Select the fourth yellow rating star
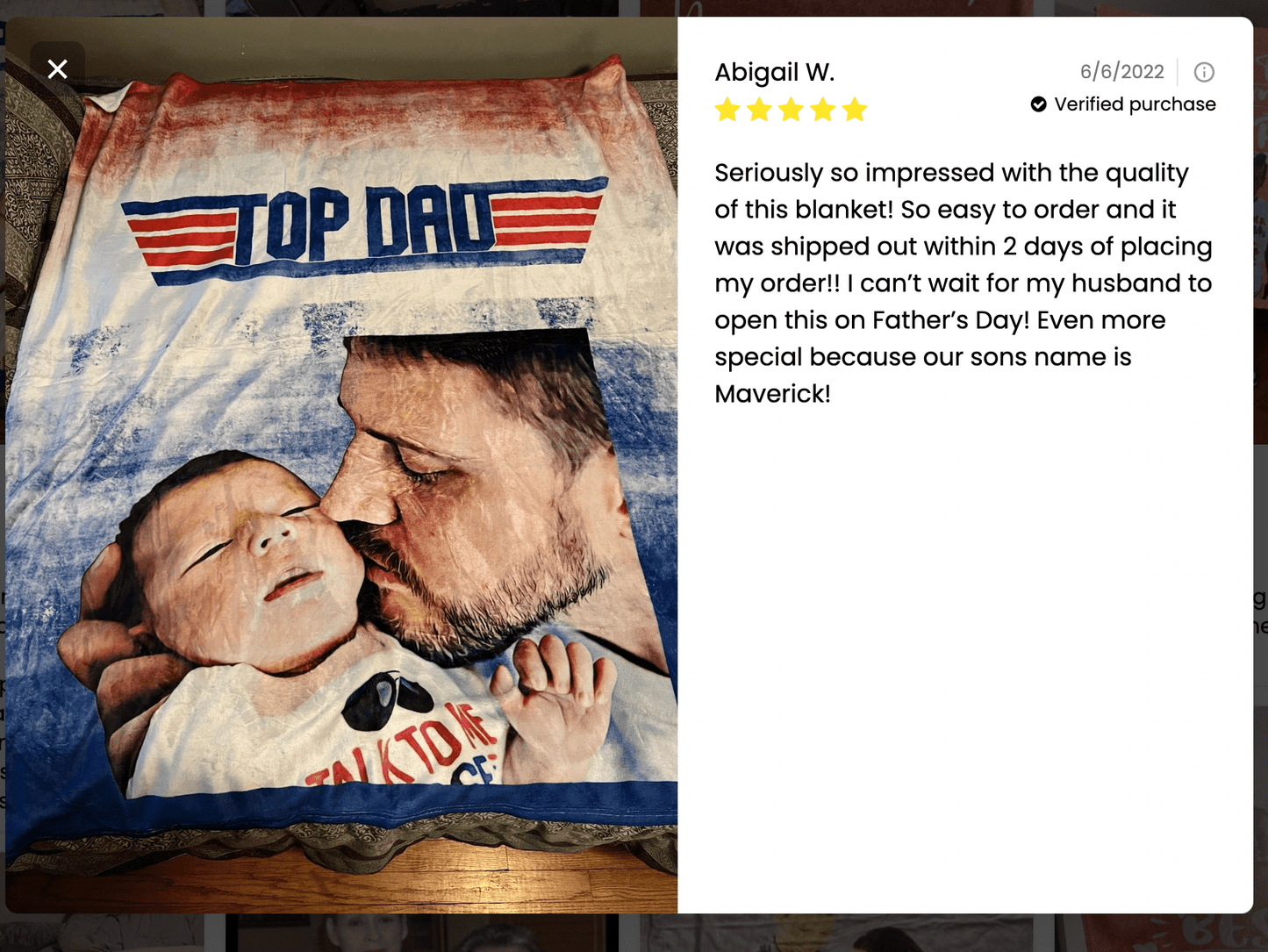Viewport: 1268px width, 952px height. click(822, 110)
